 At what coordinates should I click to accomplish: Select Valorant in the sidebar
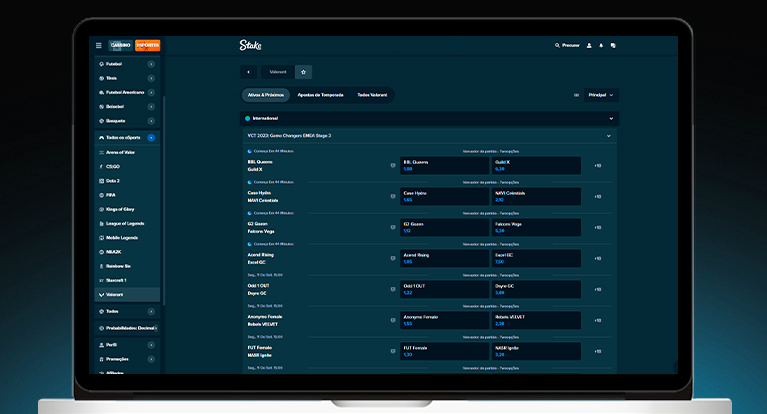coord(127,295)
